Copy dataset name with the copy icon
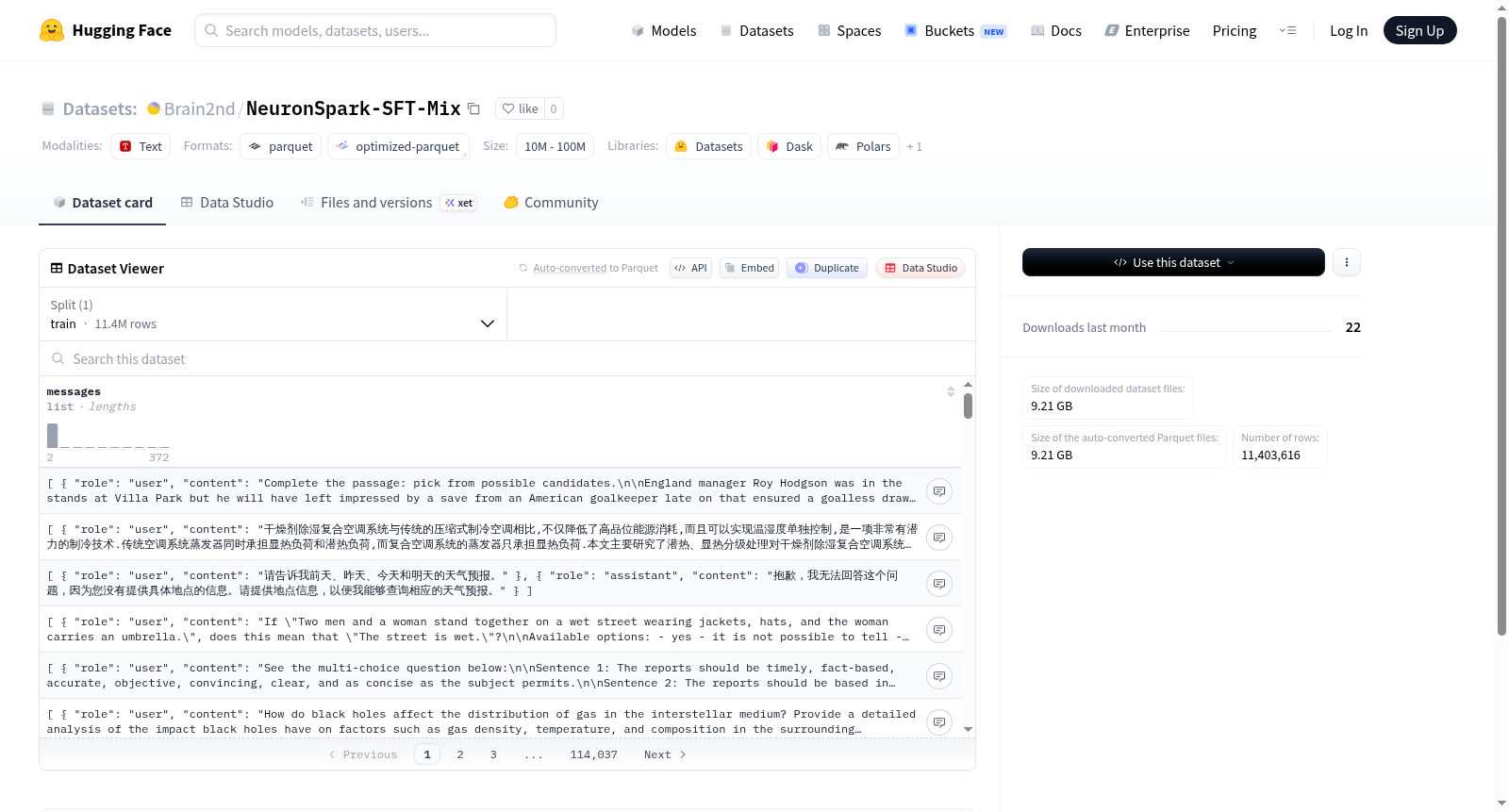This screenshot has height=812, width=1509. coord(474,108)
